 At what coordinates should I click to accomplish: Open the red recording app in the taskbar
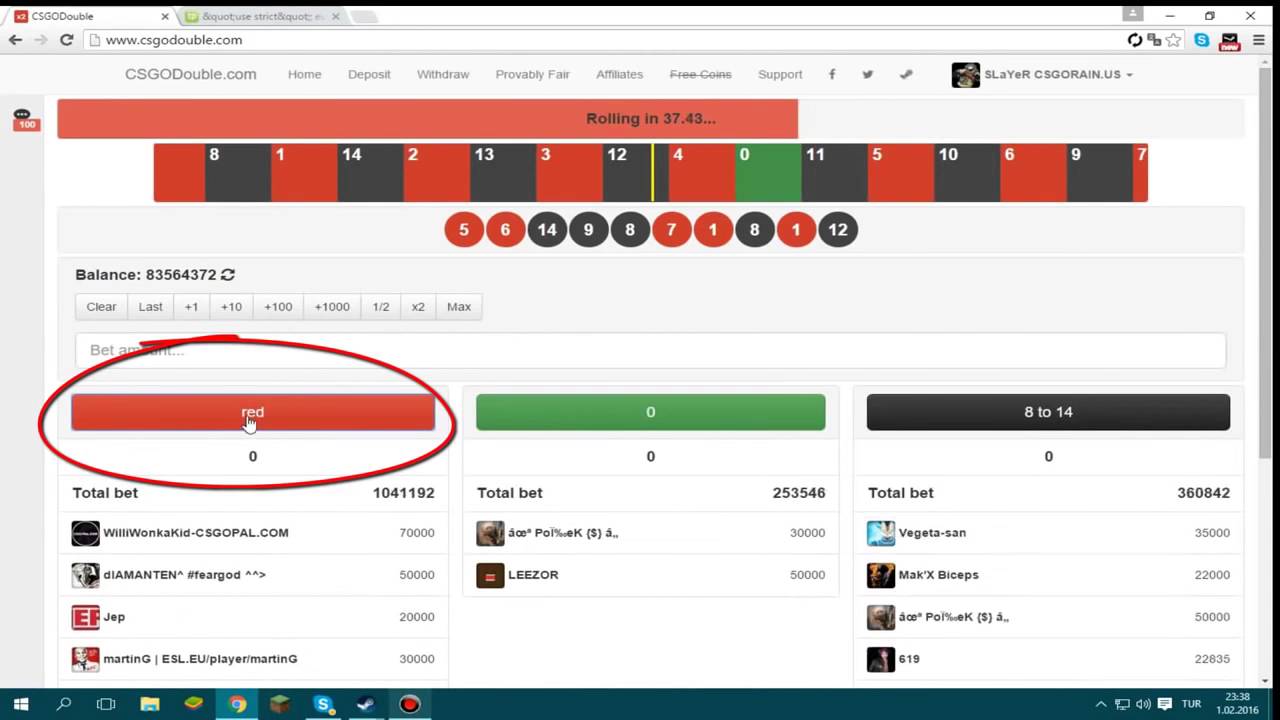point(409,704)
